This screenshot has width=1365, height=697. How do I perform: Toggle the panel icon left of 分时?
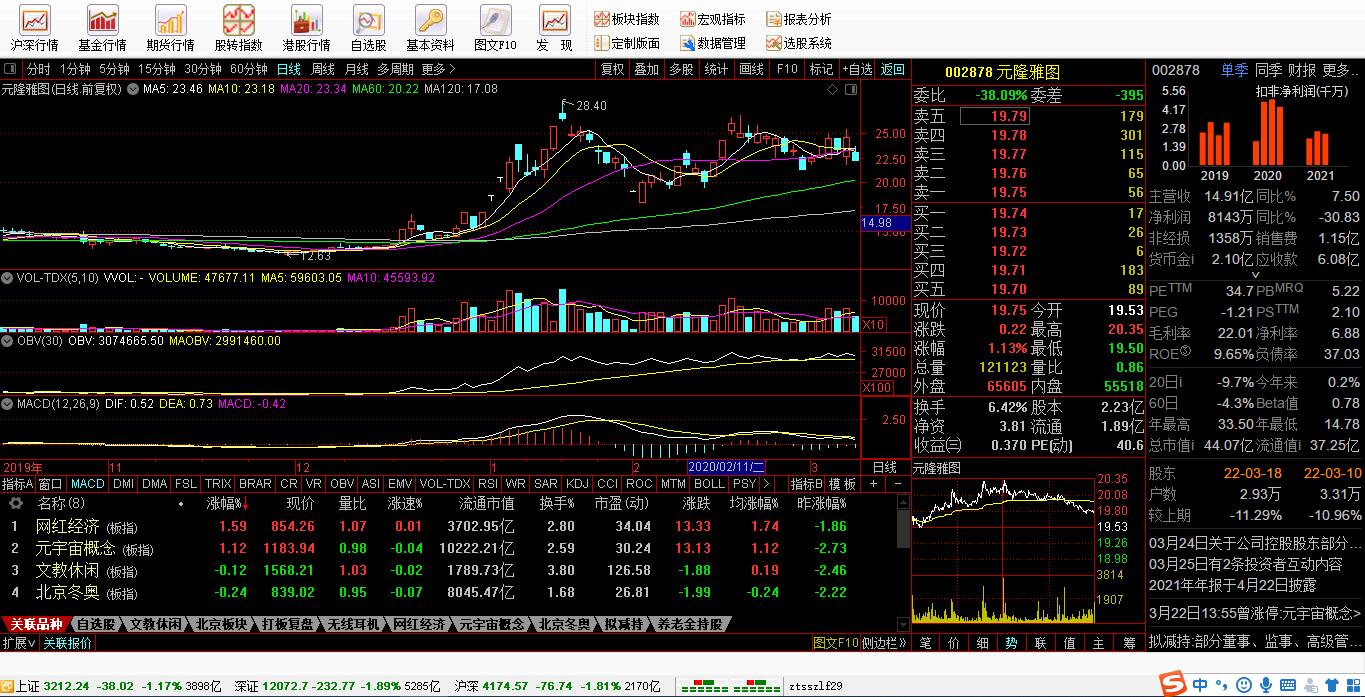coord(10,69)
